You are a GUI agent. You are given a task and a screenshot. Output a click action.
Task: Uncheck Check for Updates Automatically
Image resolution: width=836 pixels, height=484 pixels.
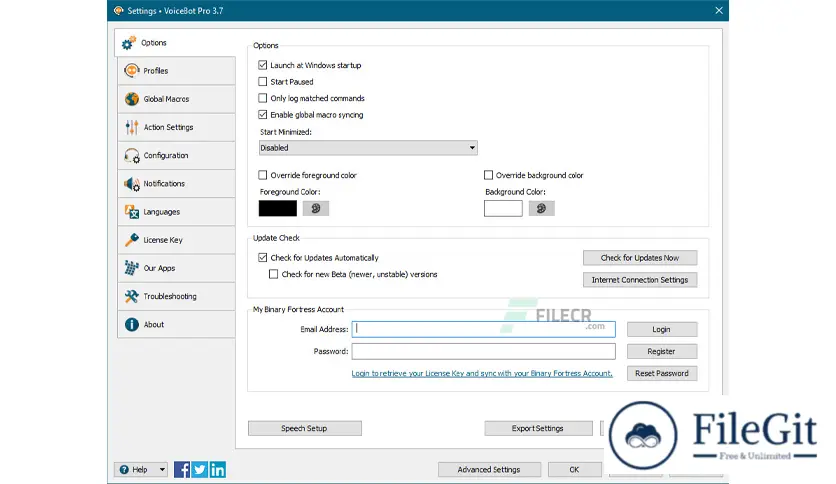click(262, 257)
